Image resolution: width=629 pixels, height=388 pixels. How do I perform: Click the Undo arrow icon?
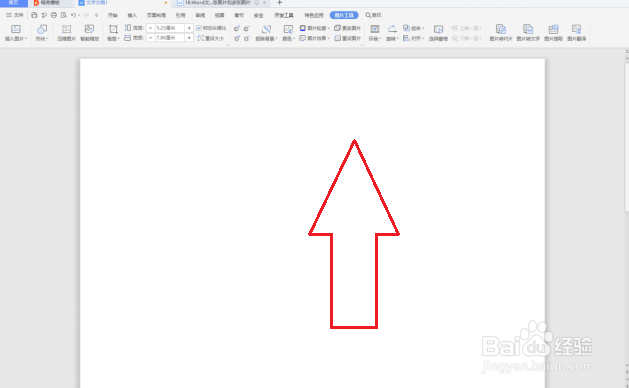coord(73,15)
